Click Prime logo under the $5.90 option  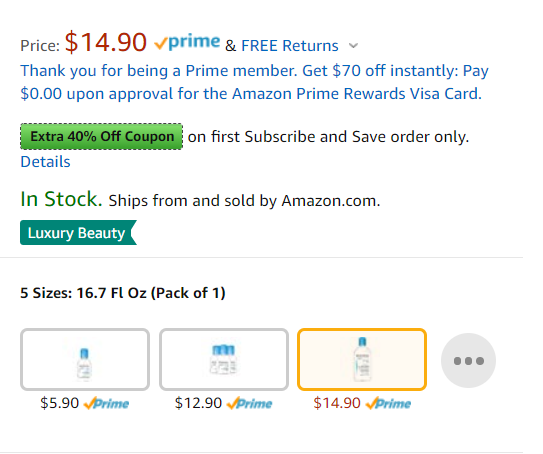[106, 403]
